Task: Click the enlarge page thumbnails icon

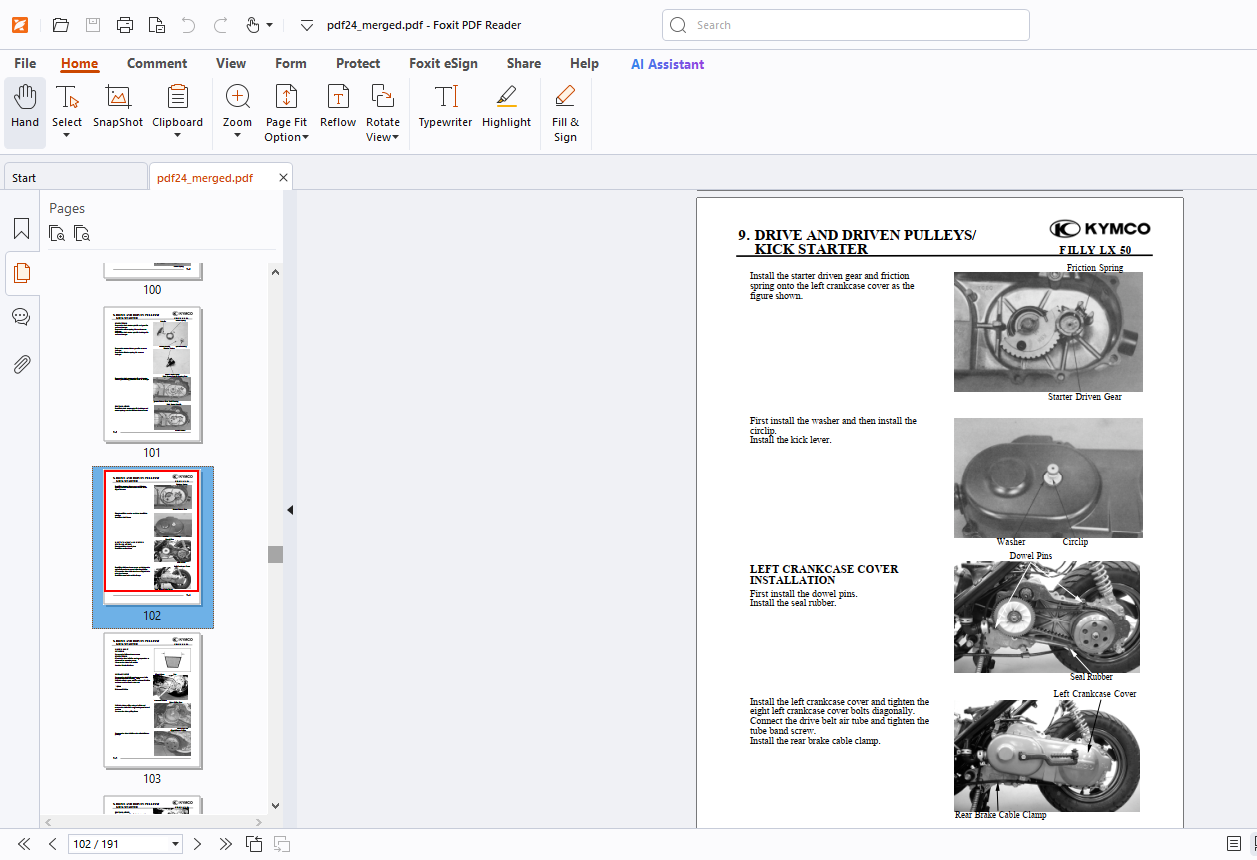Action: click(58, 234)
